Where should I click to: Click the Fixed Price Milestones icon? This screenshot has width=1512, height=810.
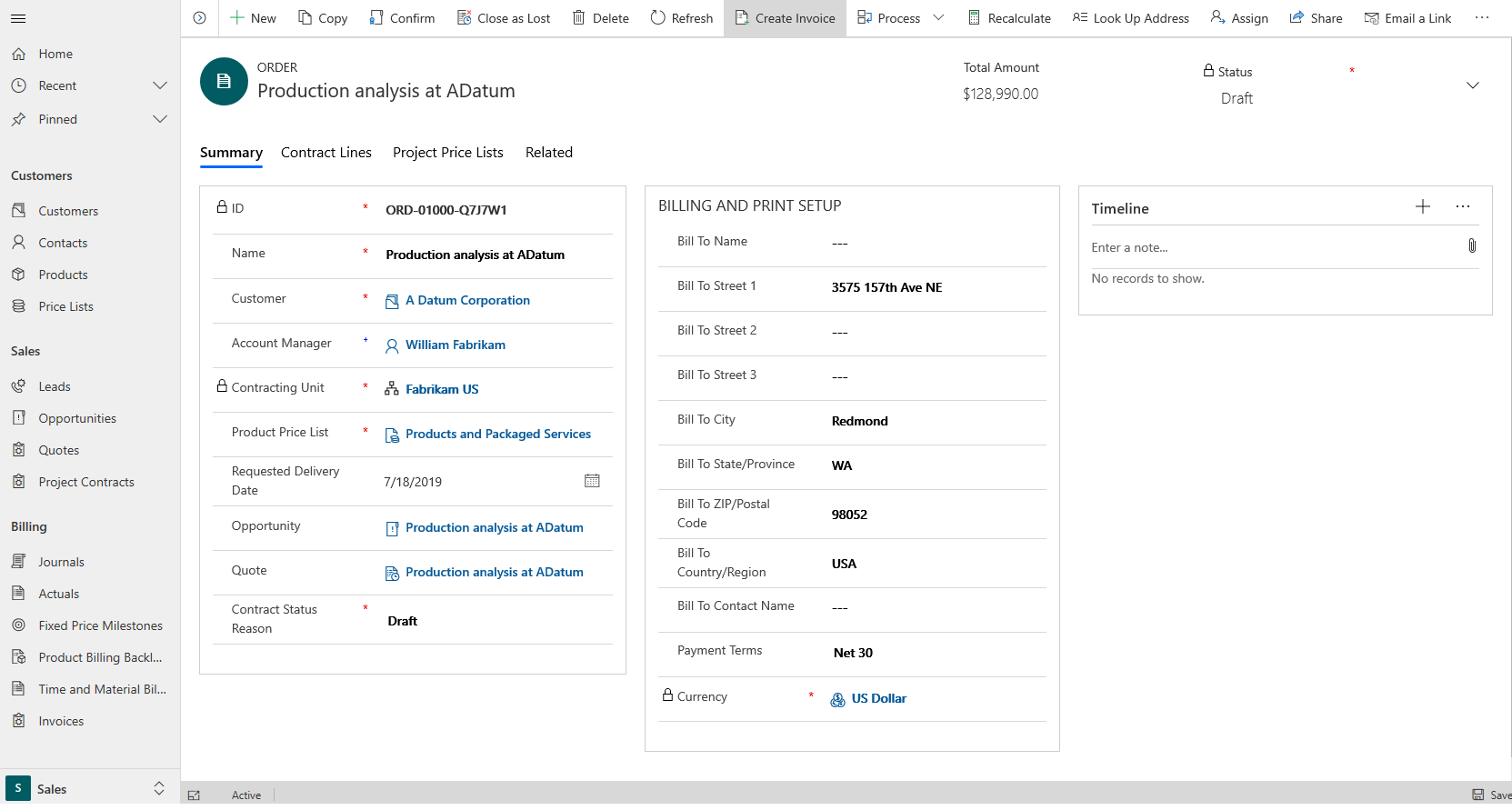[x=18, y=625]
